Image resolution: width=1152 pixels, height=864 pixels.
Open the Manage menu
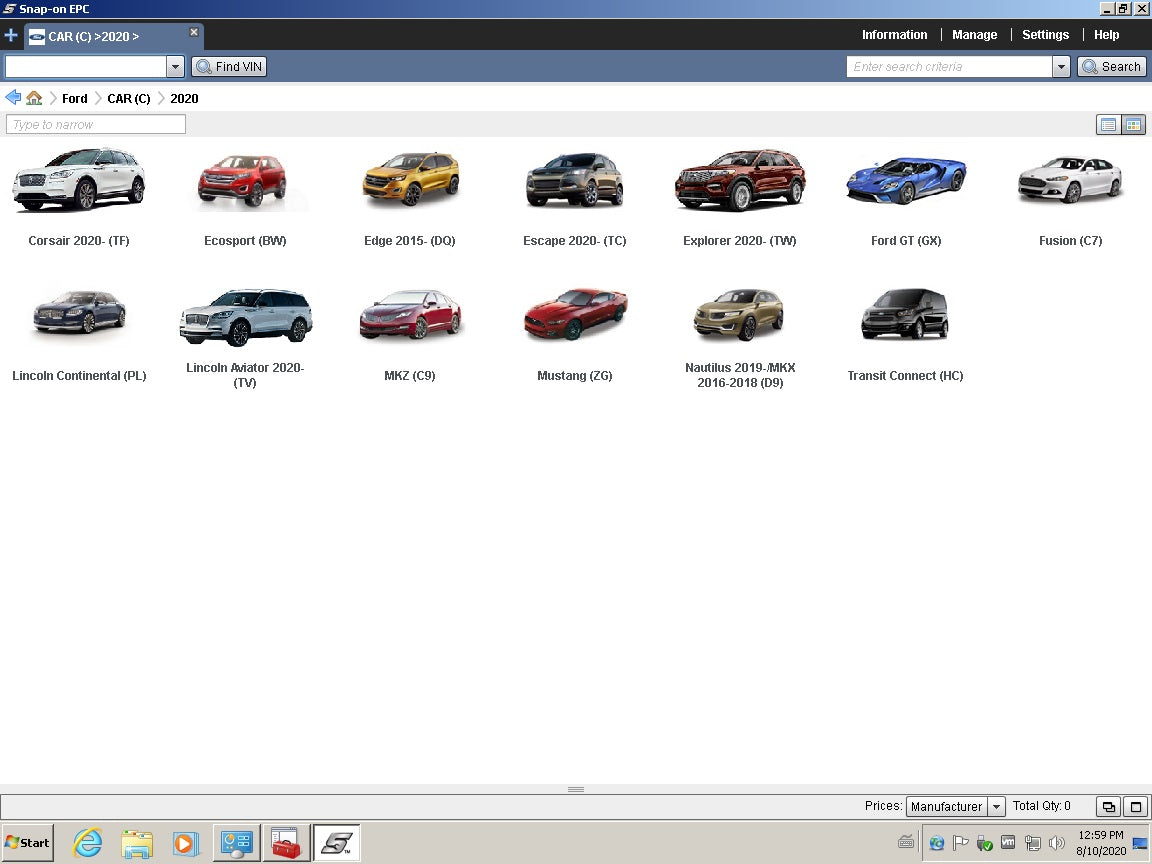pyautogui.click(x=974, y=35)
